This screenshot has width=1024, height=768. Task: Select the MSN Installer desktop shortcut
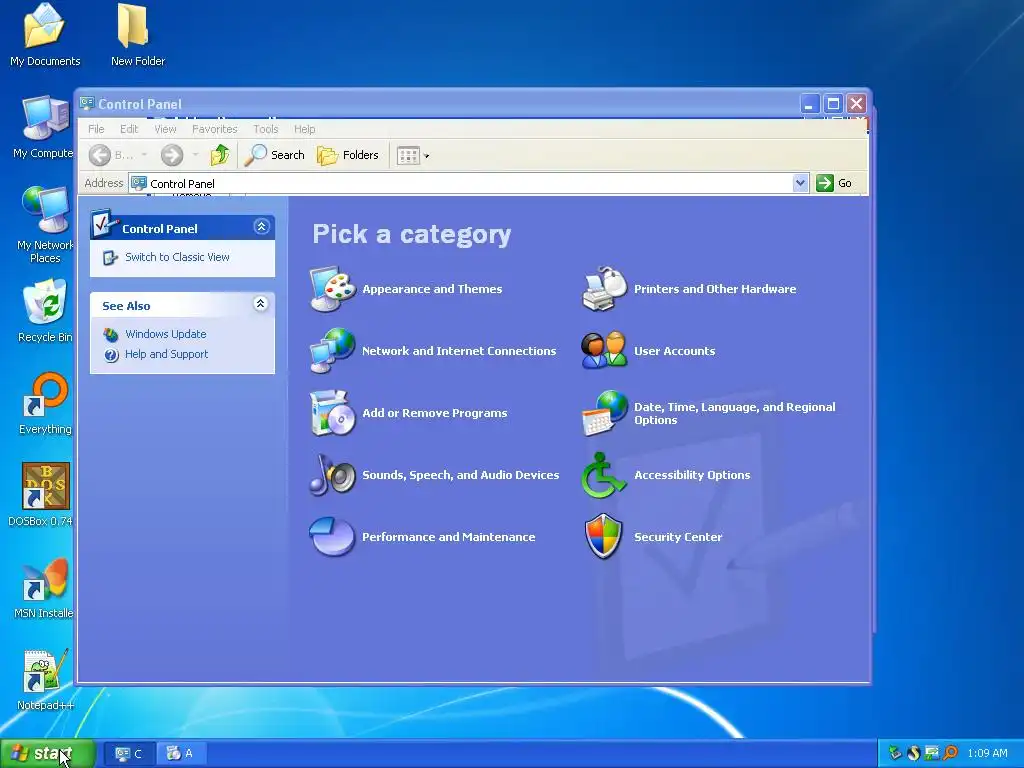(46, 578)
